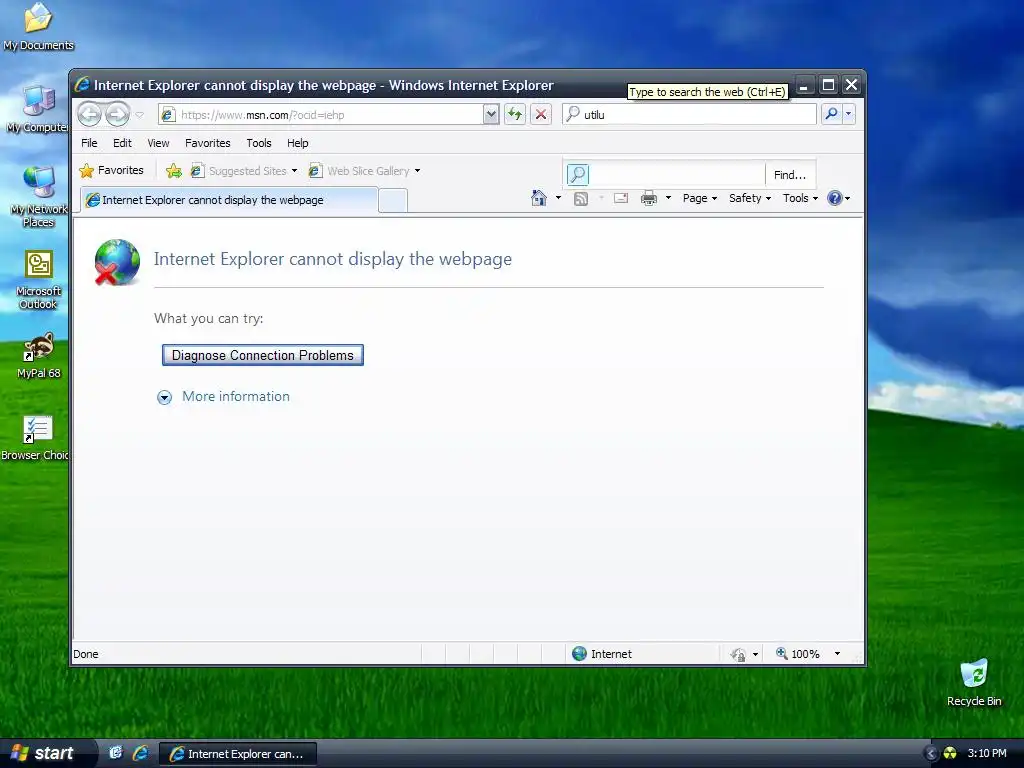
Task: Click Diagnose Connection Problems button
Action: tap(263, 355)
